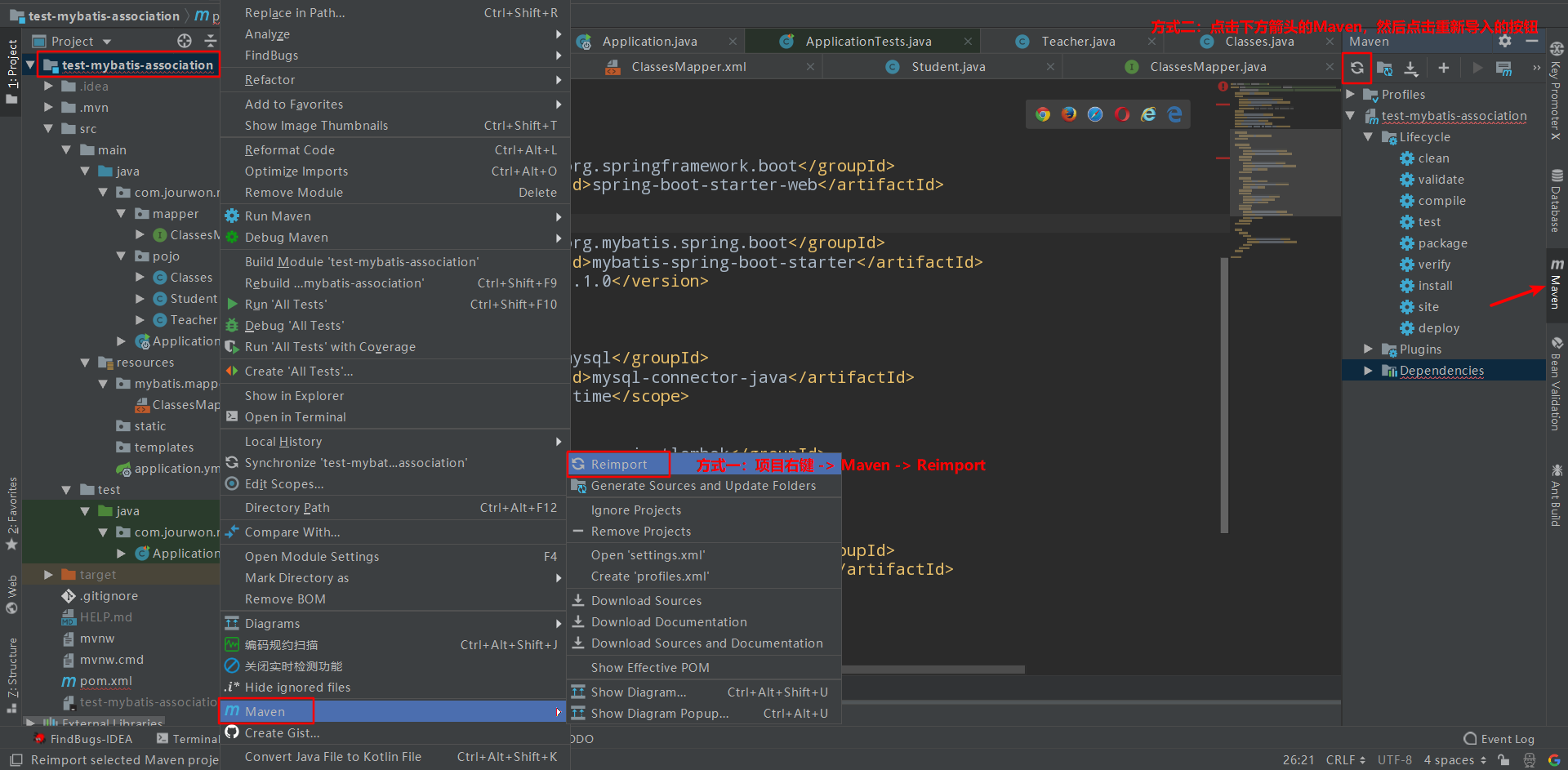The height and width of the screenshot is (770, 1568).
Task: Click Generate Sources and Update Folders menu item
Action: click(x=704, y=486)
